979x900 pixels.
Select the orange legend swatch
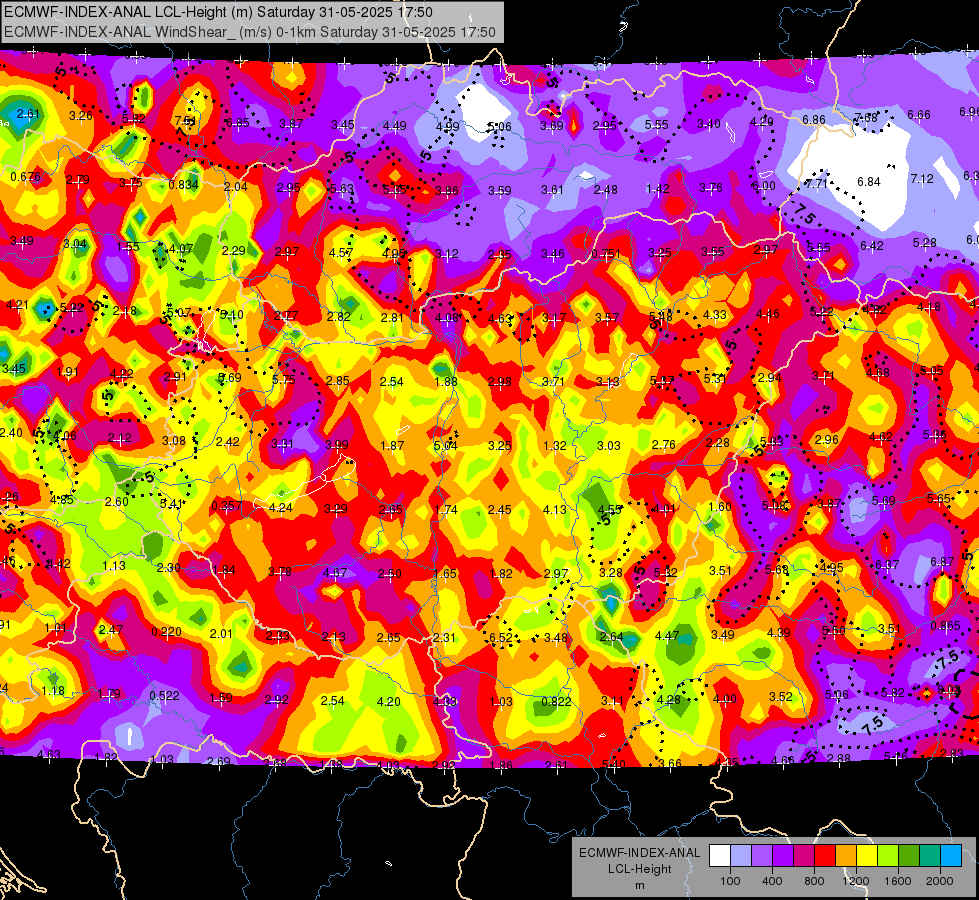click(x=846, y=856)
